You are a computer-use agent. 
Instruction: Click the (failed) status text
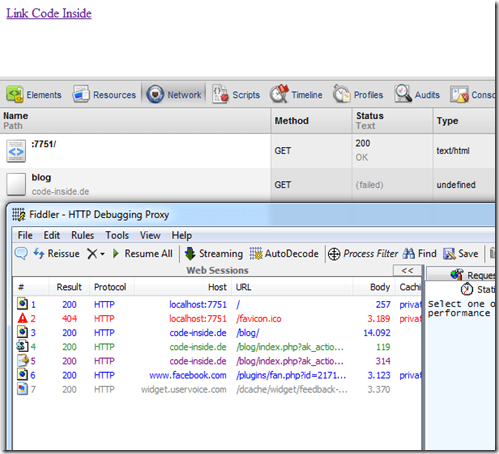pyautogui.click(x=369, y=185)
